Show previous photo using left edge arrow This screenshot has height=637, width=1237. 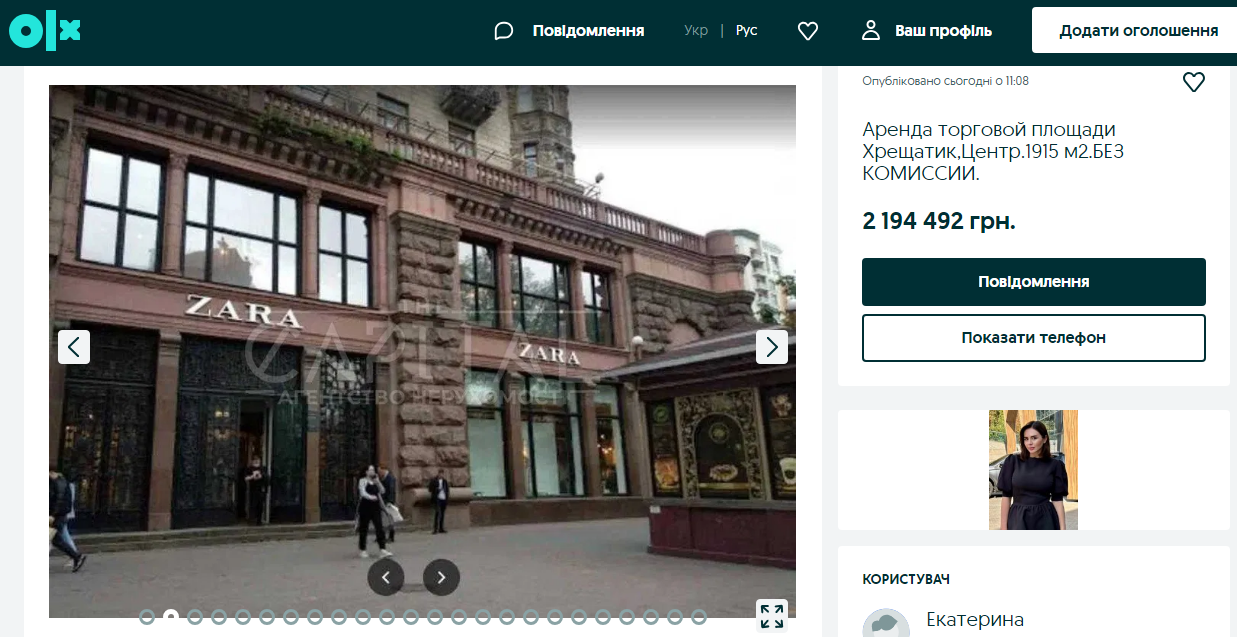pyautogui.click(x=74, y=347)
